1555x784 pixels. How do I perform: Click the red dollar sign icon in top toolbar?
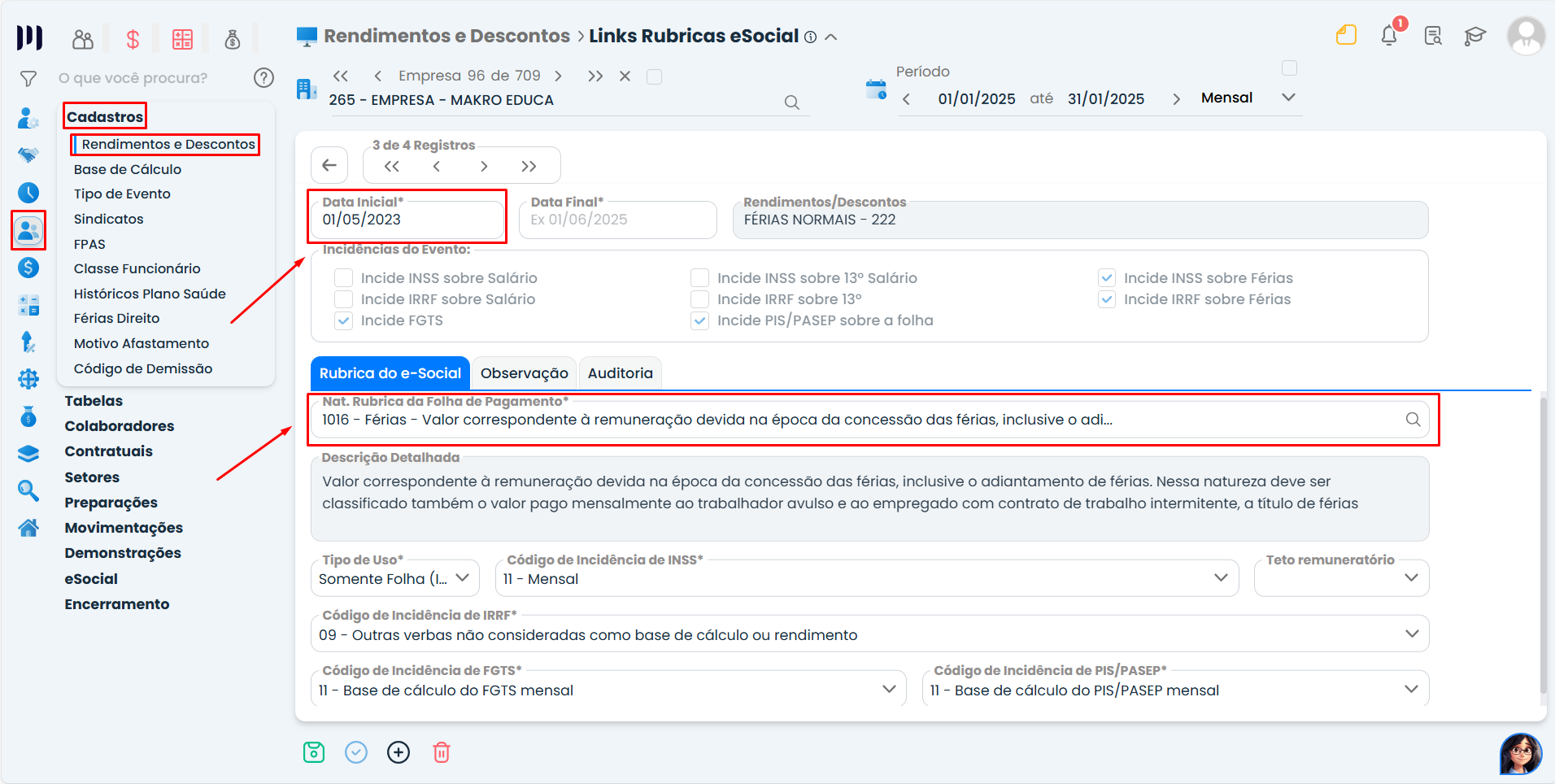pyautogui.click(x=133, y=39)
